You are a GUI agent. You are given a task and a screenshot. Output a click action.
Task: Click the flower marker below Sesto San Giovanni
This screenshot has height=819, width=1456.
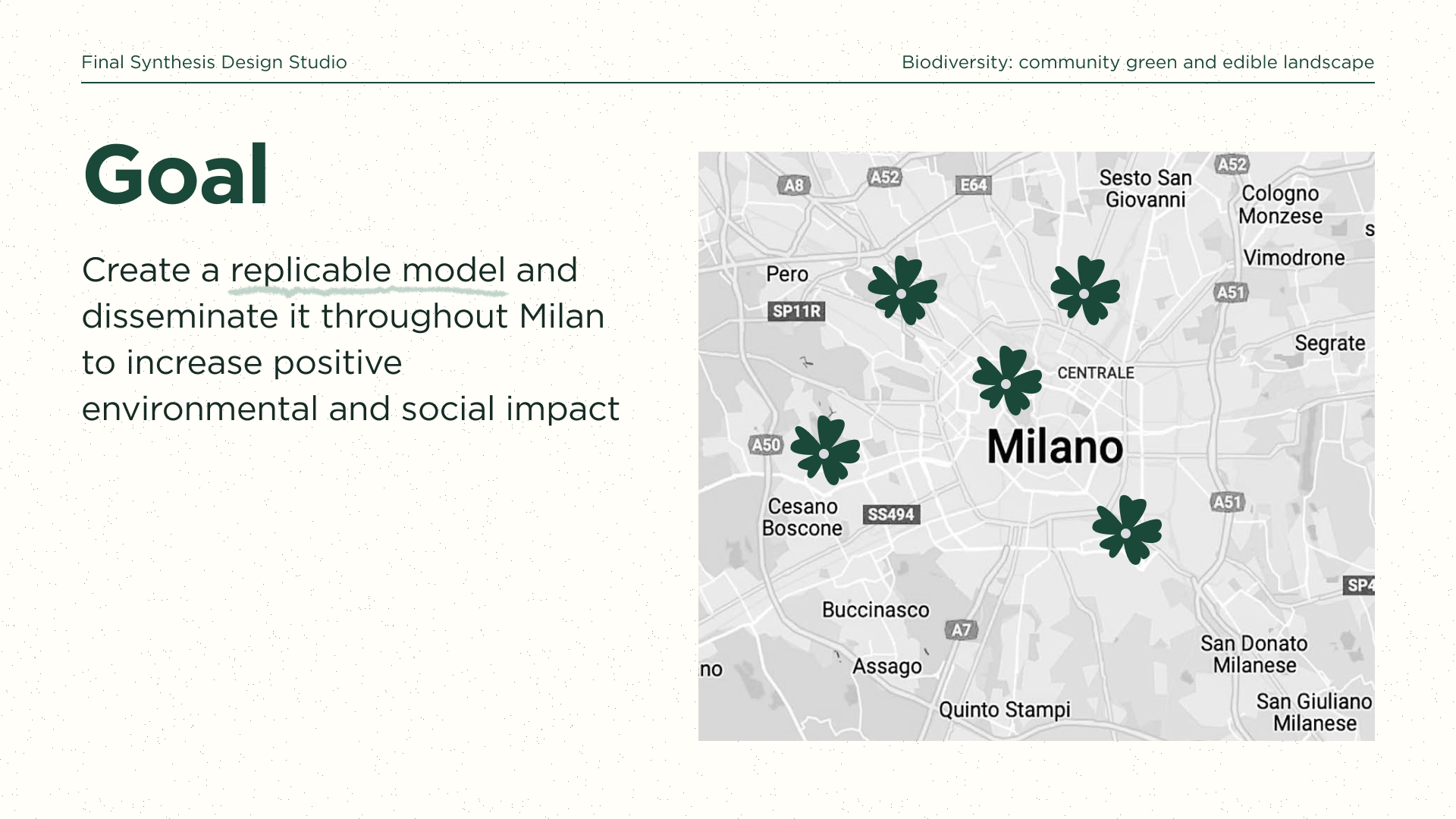1085,291
